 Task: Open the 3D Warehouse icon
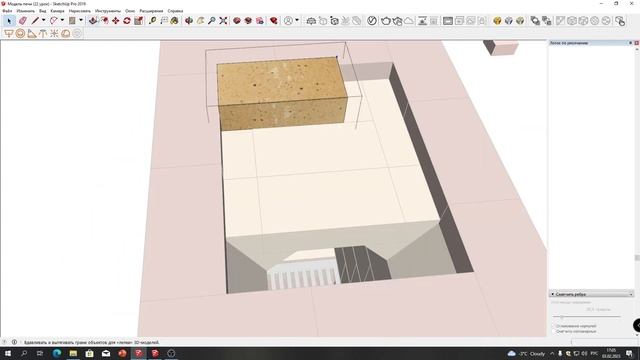237,20
